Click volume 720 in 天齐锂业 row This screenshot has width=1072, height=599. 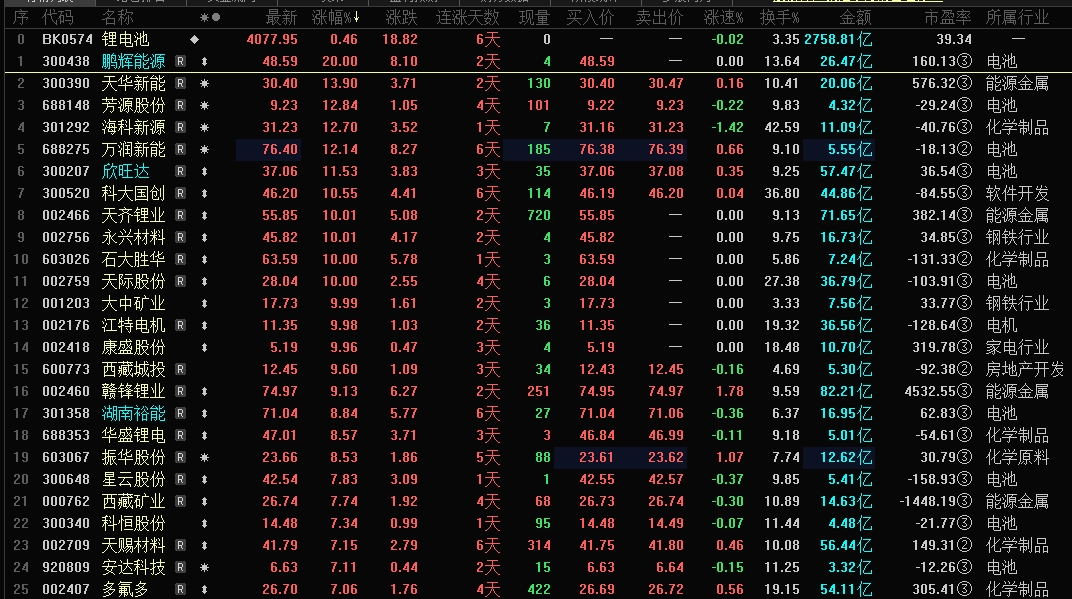[x=539, y=215]
